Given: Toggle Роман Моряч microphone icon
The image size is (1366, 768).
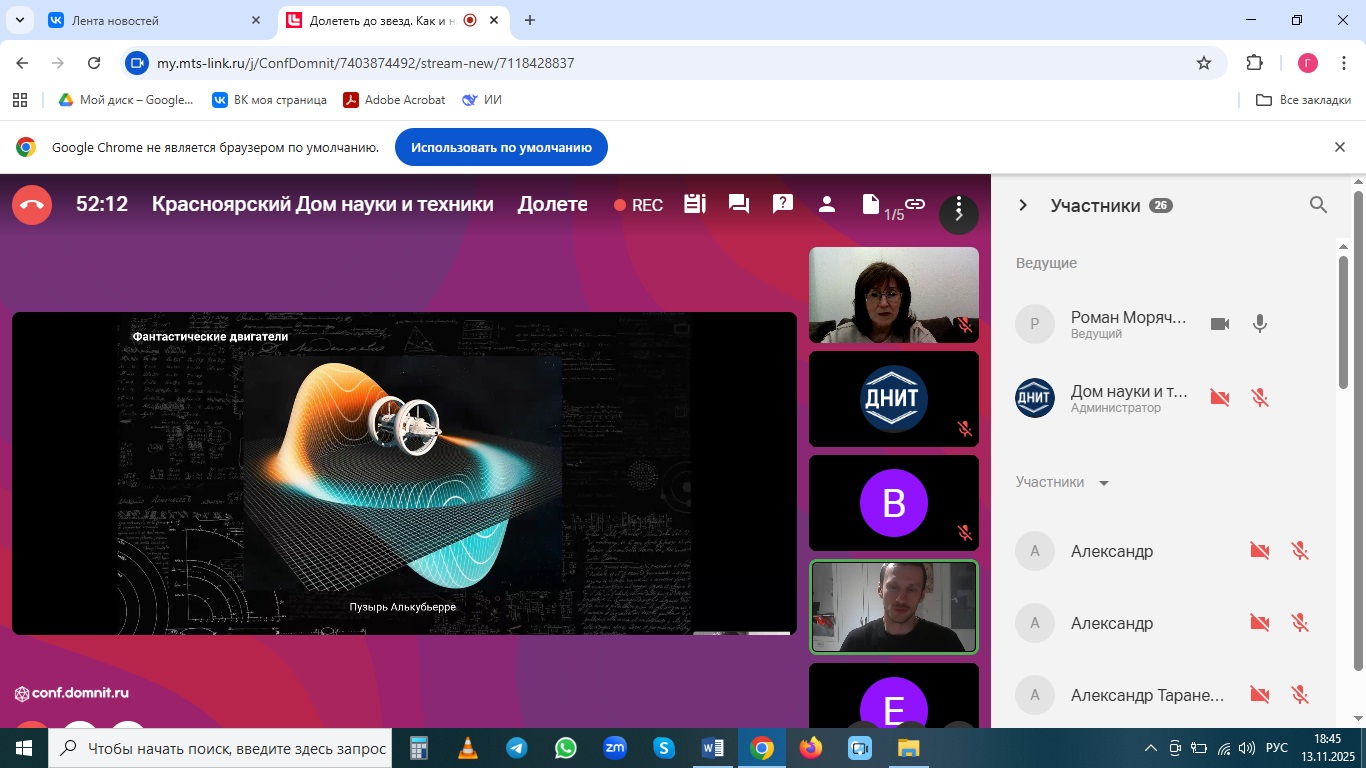Looking at the screenshot, I should (x=1260, y=324).
